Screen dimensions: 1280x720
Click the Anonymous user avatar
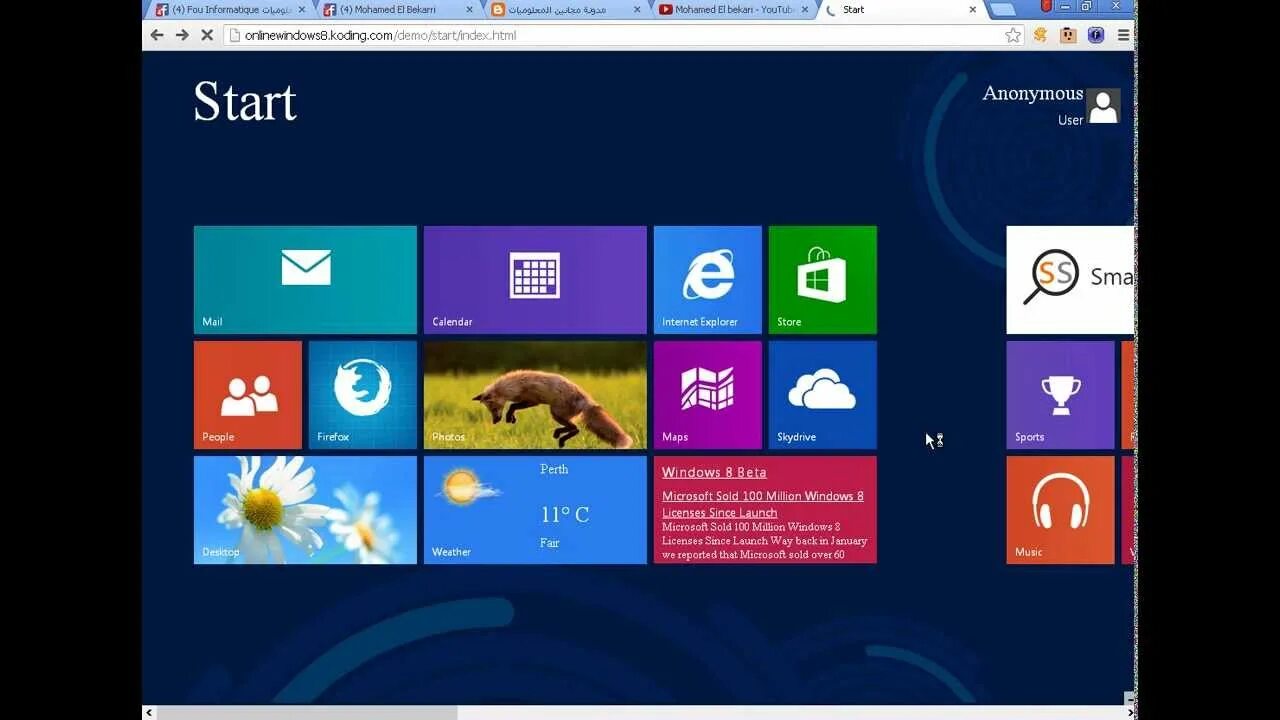[x=1103, y=106]
